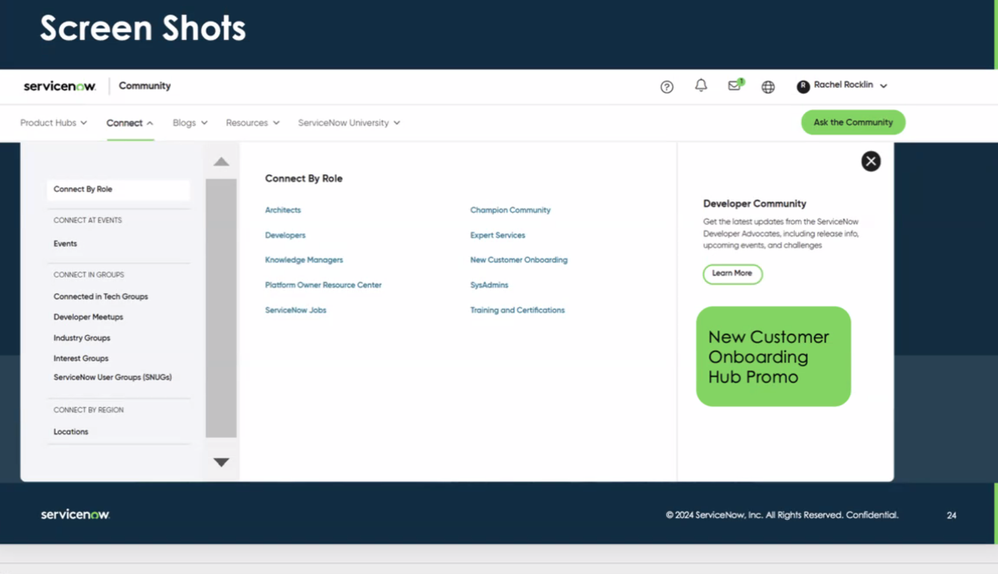Screen dimensions: 998x574
Task: Open Developer Meetups in sidebar
Action: tap(88, 317)
